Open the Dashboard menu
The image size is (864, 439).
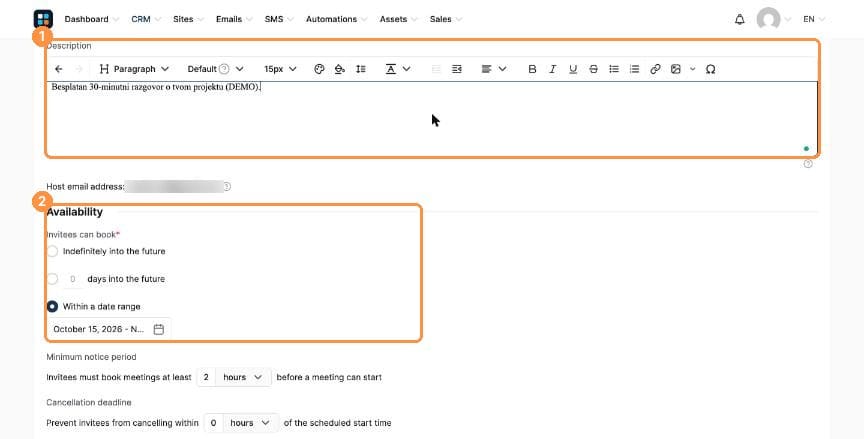91,19
